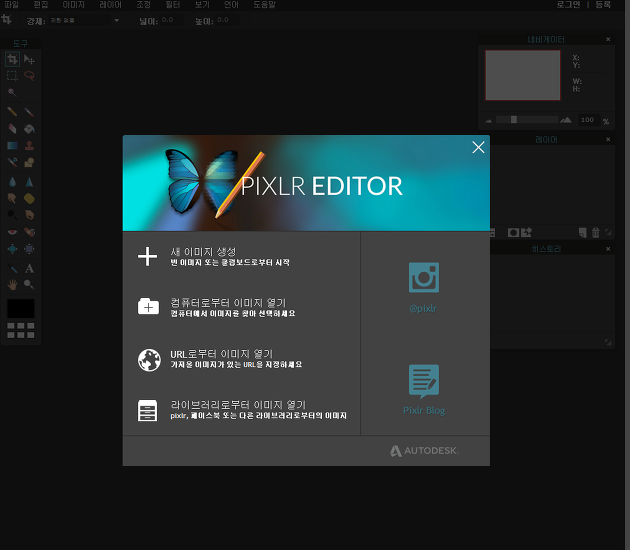The width and height of the screenshot is (630, 550).
Task: Click the 로그인 link
Action: pyautogui.click(x=568, y=4)
